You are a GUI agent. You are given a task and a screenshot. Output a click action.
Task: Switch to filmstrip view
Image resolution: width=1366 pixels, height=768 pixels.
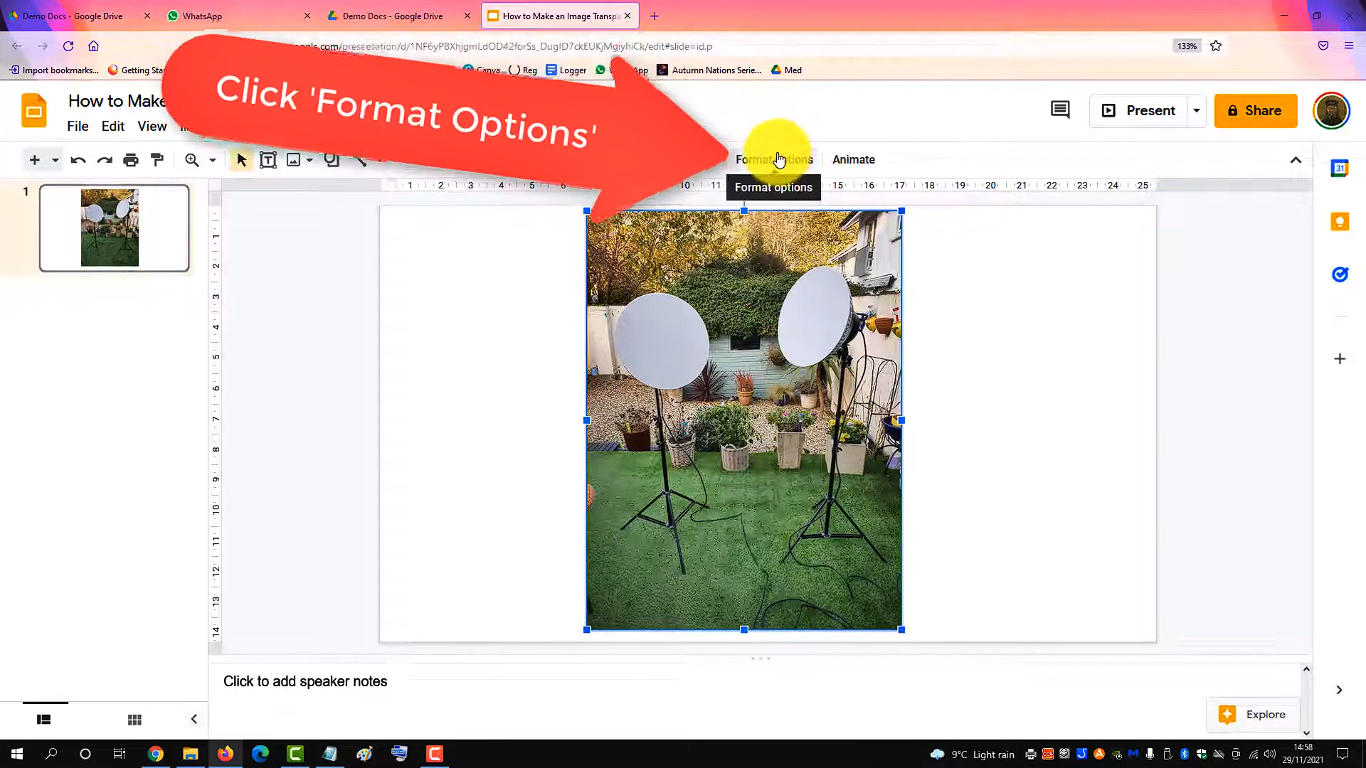44,719
